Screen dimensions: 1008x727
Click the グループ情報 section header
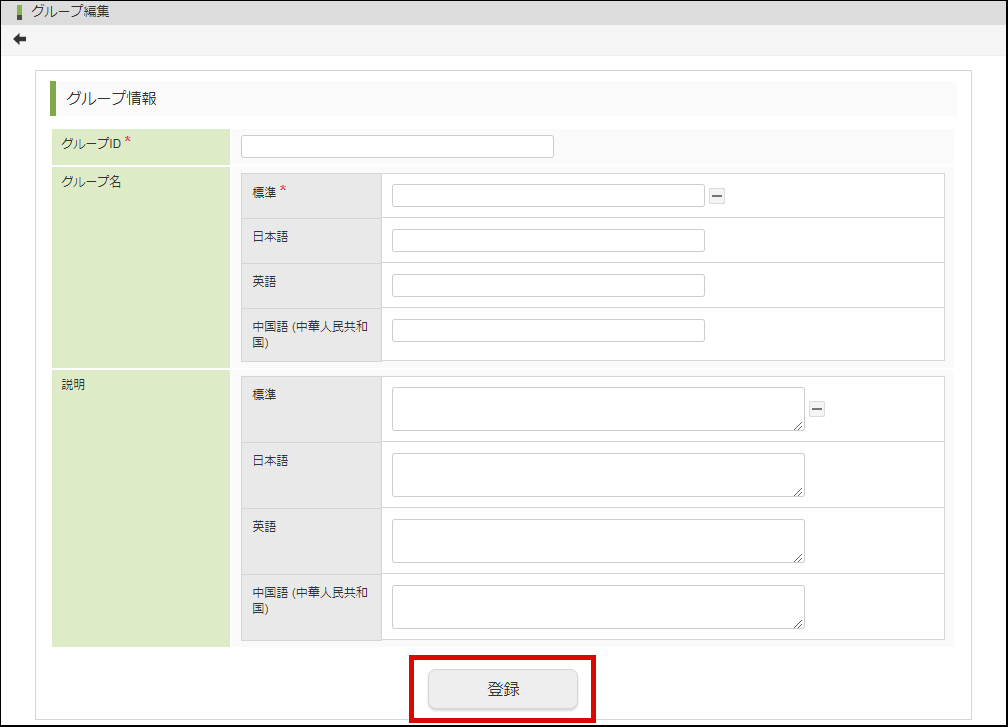111,98
